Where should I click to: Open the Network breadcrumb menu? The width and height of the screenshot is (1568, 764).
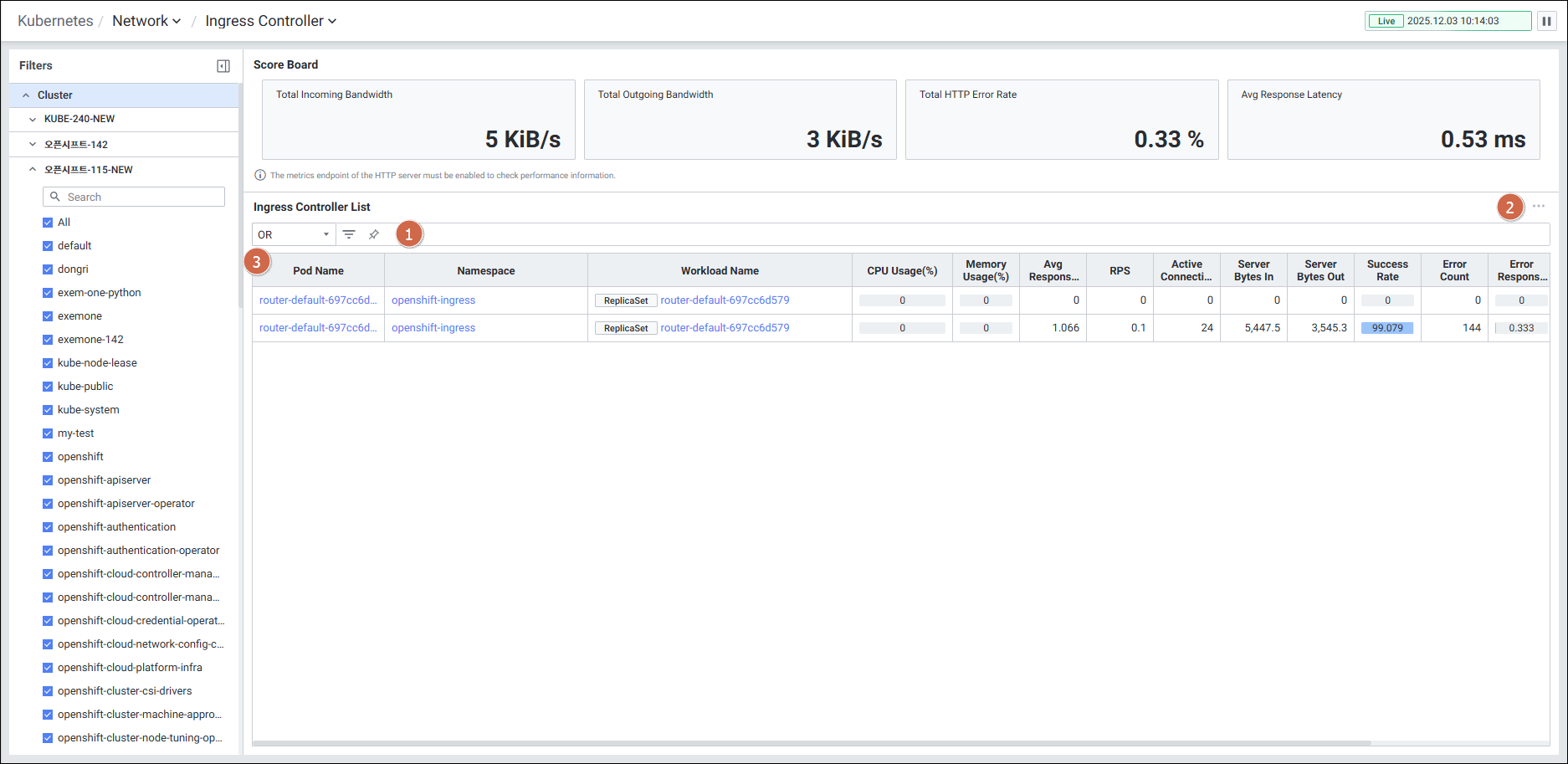coord(146,21)
